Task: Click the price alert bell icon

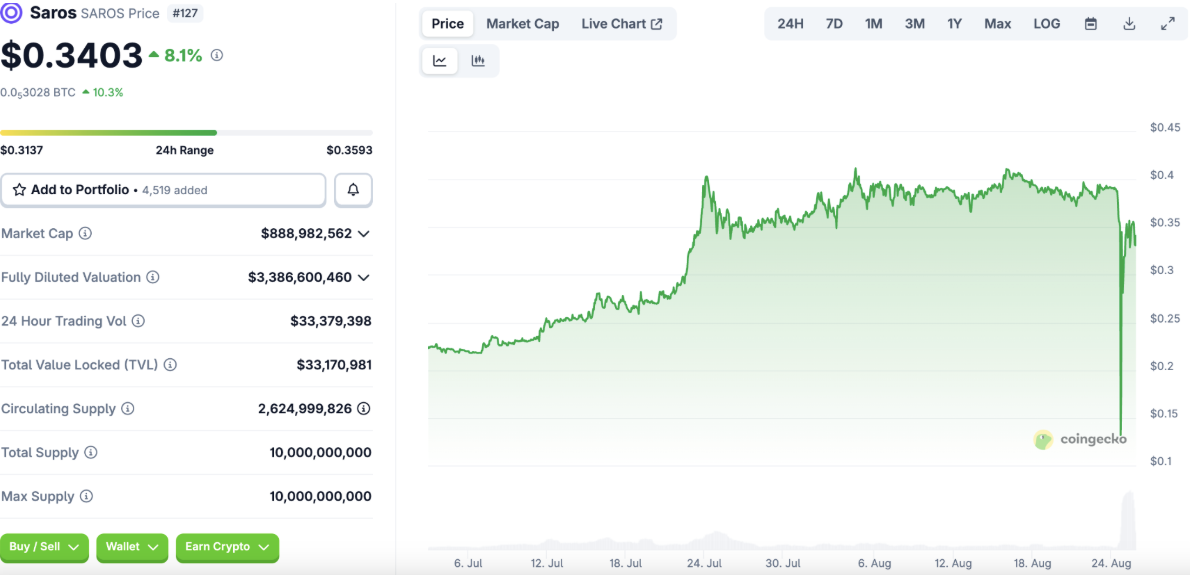Action: [x=353, y=190]
